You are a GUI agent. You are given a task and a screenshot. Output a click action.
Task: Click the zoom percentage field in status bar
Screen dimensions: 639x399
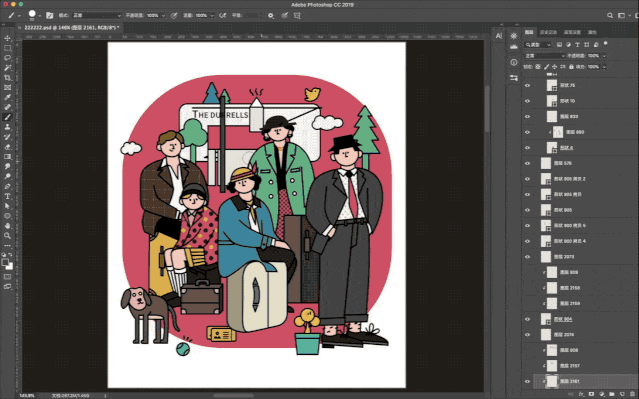click(x=28, y=396)
